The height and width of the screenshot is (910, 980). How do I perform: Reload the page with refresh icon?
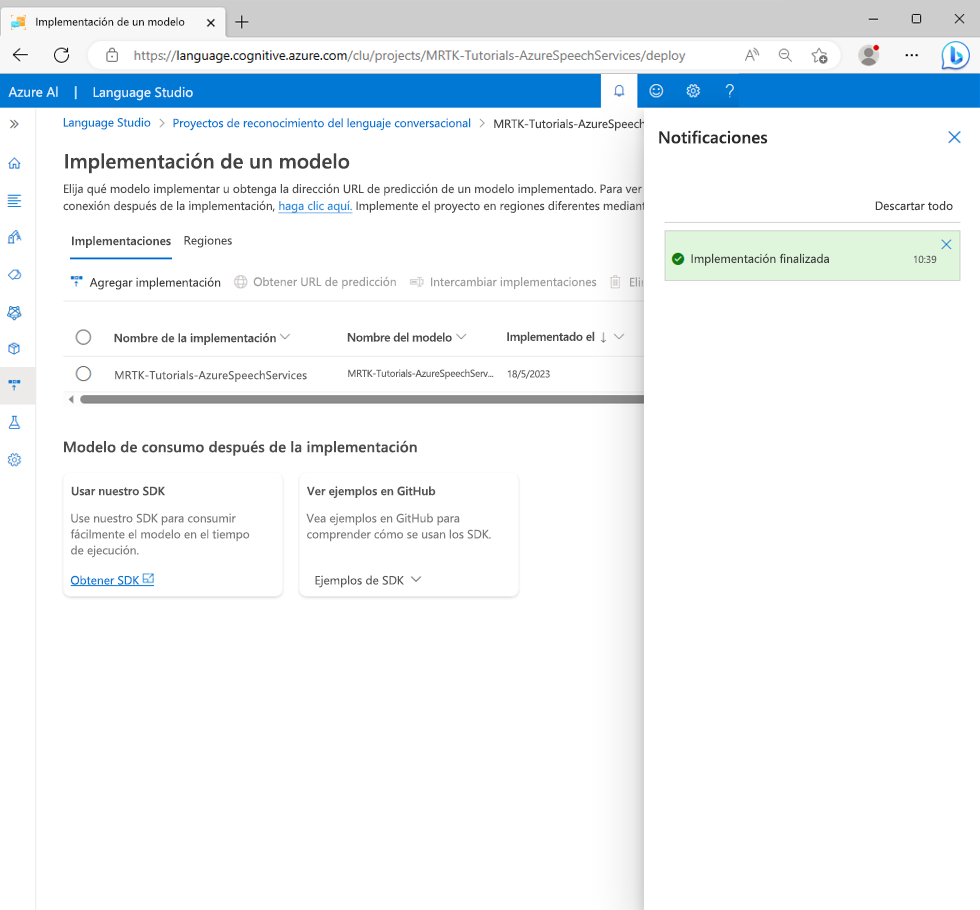[61, 55]
